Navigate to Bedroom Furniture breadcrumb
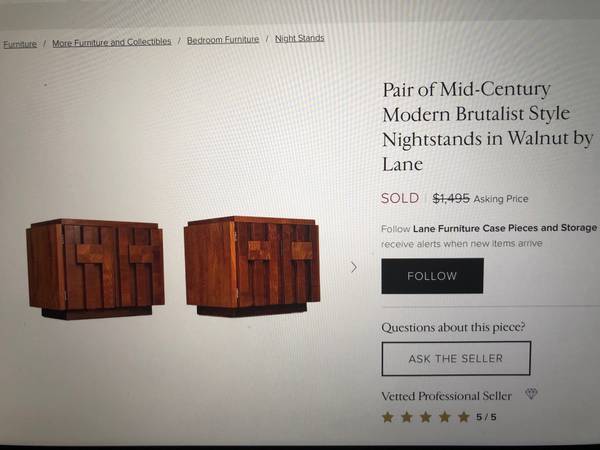Screen dimensions: 600x450 click(x=222, y=40)
